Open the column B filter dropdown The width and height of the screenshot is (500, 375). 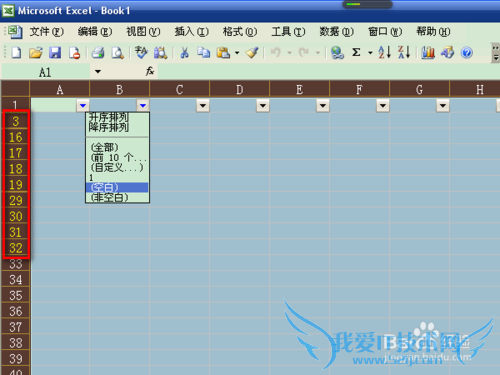coord(143,106)
